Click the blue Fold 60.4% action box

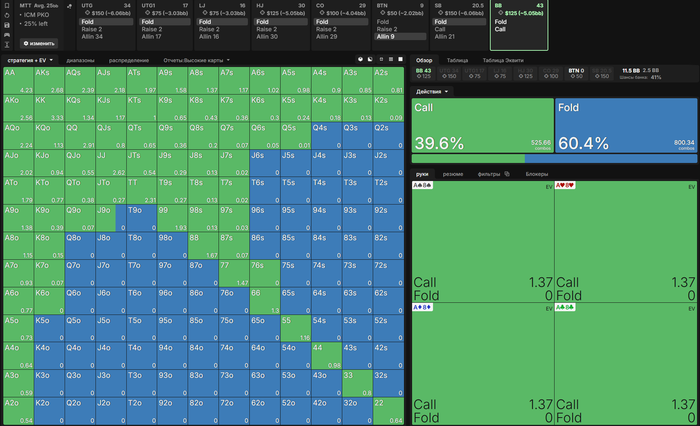(x=626, y=125)
